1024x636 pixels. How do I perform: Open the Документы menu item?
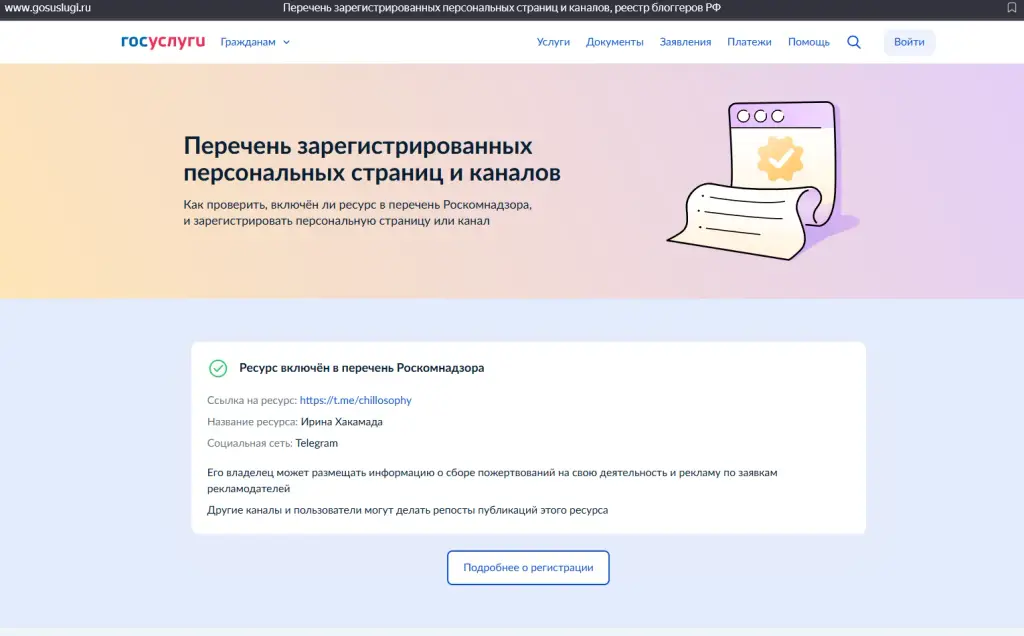tap(615, 42)
